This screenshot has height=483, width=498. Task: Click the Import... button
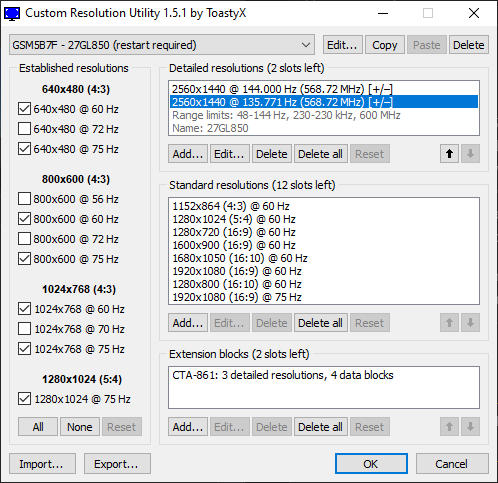coord(42,464)
